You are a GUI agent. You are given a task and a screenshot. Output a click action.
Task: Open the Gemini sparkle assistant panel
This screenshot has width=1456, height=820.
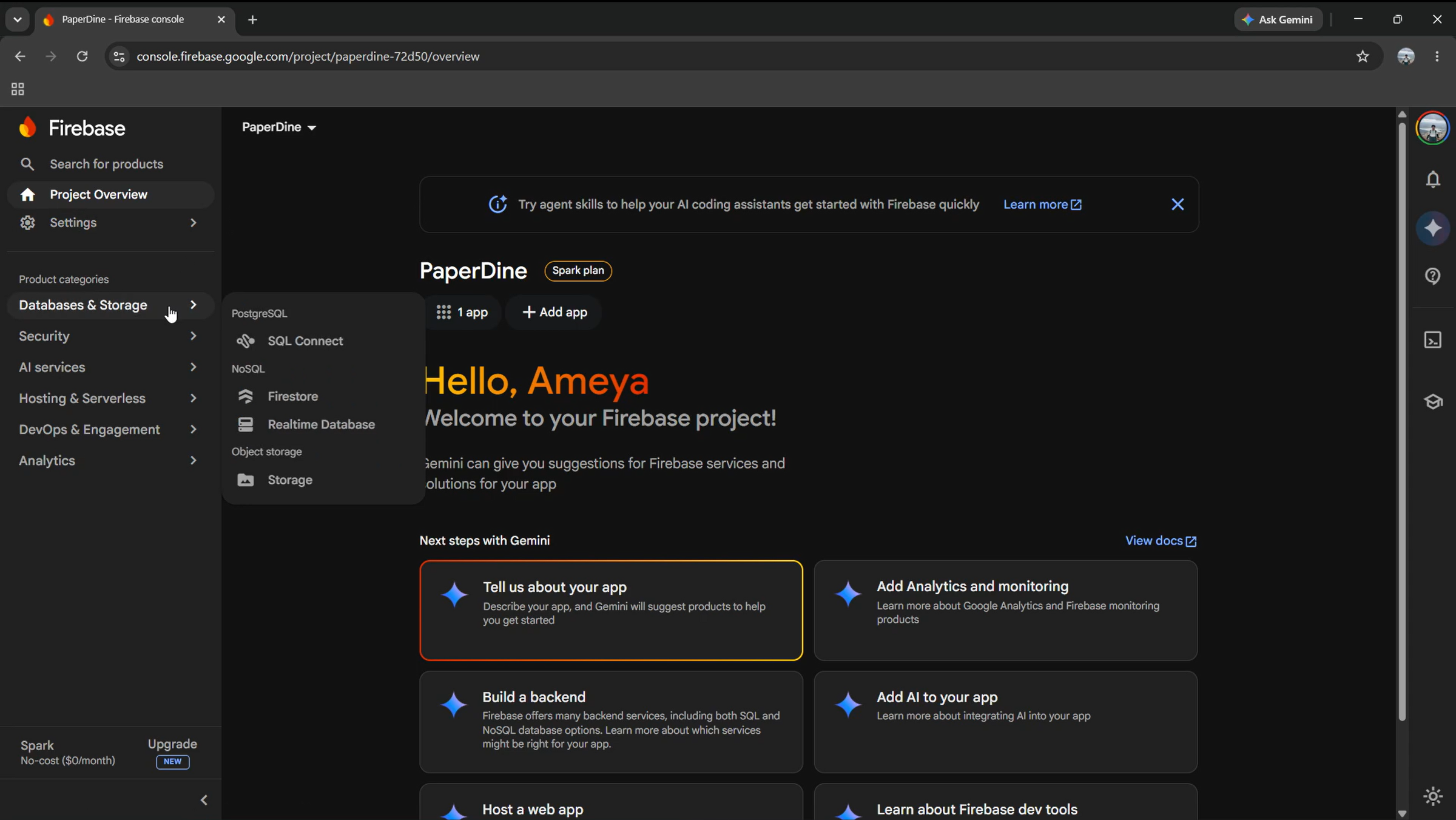pos(1433,228)
